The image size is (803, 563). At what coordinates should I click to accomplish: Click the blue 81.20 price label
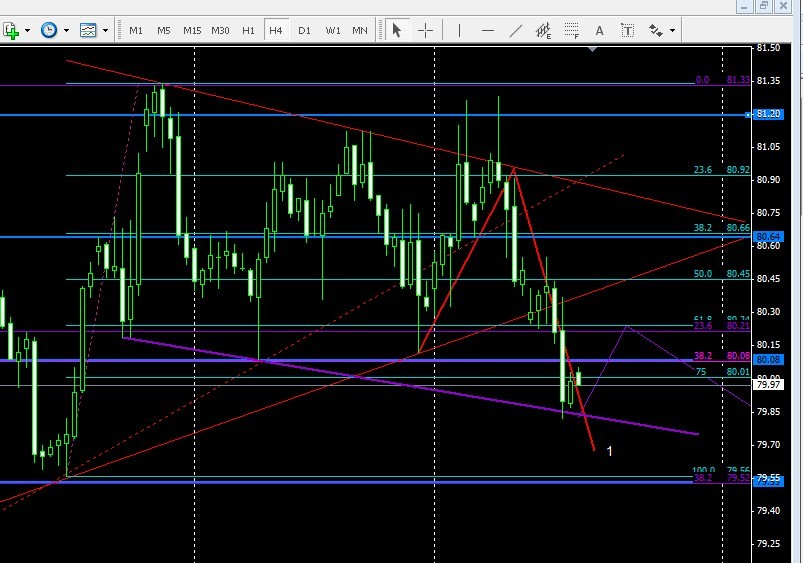768,114
